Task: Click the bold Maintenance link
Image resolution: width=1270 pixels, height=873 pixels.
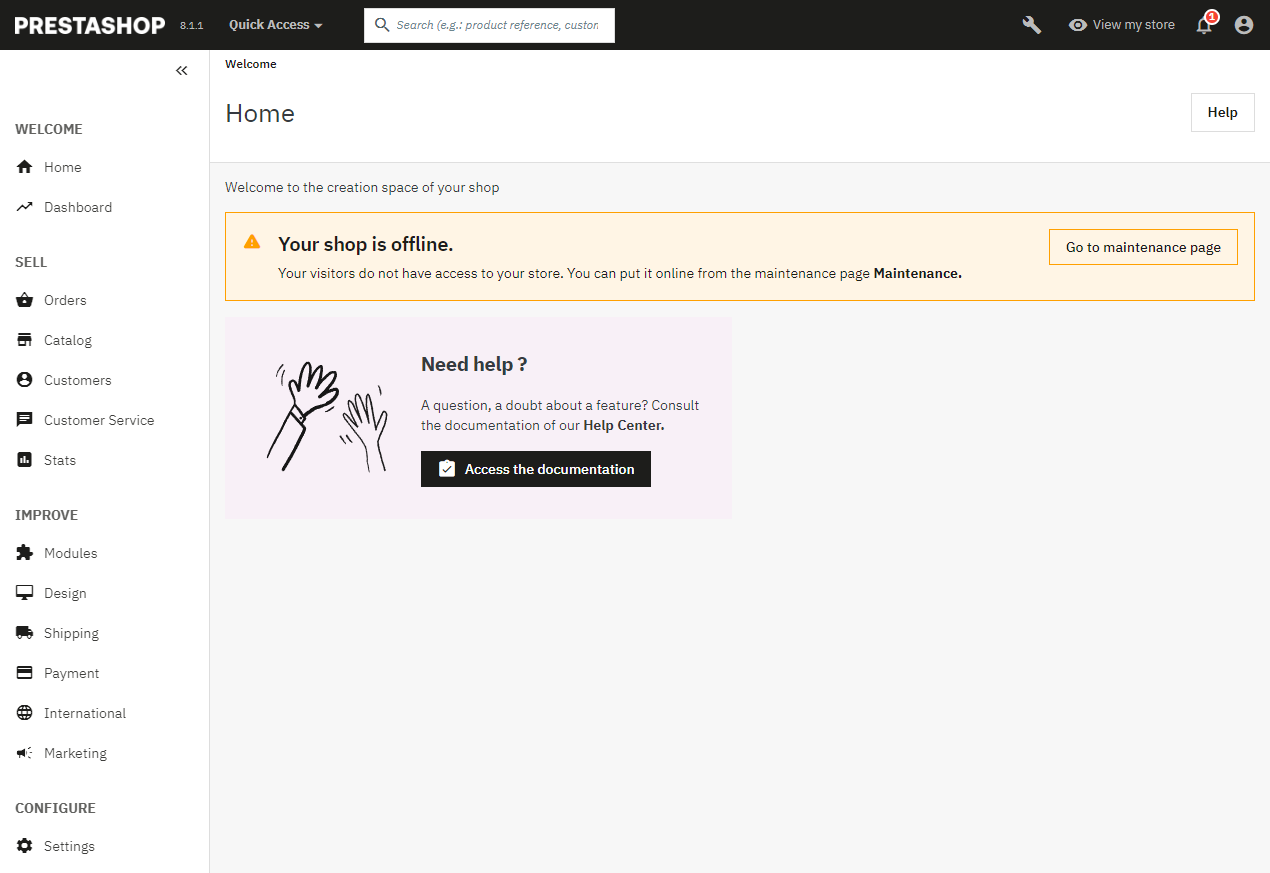Action: pyautogui.click(x=918, y=273)
